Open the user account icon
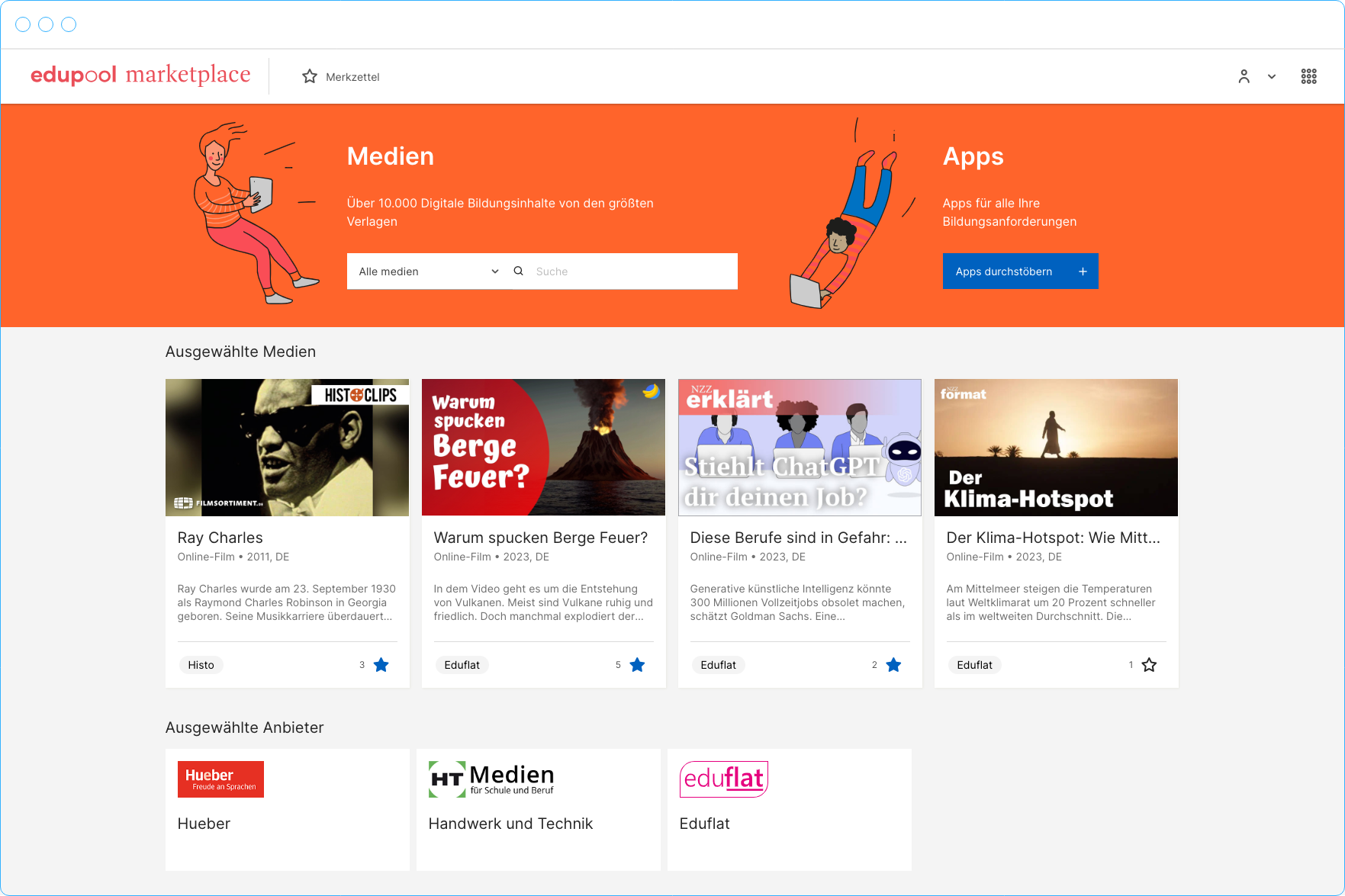 [x=1244, y=76]
